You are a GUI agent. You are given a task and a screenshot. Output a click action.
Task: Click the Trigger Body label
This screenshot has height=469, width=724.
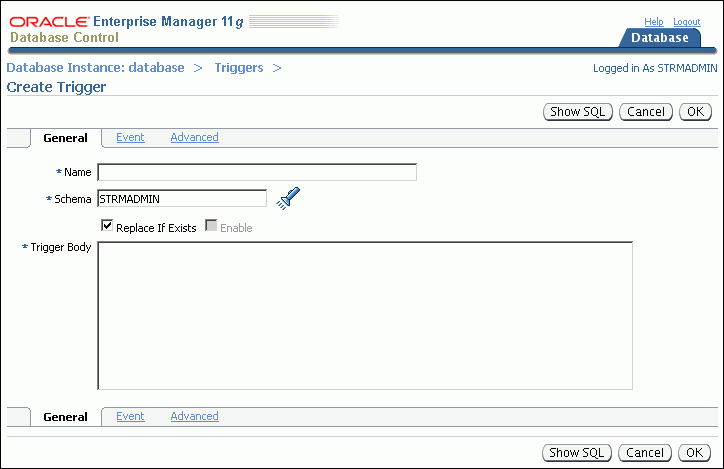(61, 247)
